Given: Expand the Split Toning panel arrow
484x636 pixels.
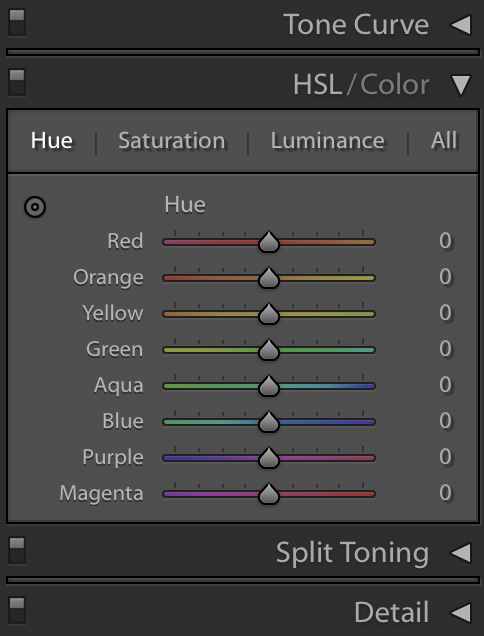Looking at the screenshot, I should click(x=461, y=553).
